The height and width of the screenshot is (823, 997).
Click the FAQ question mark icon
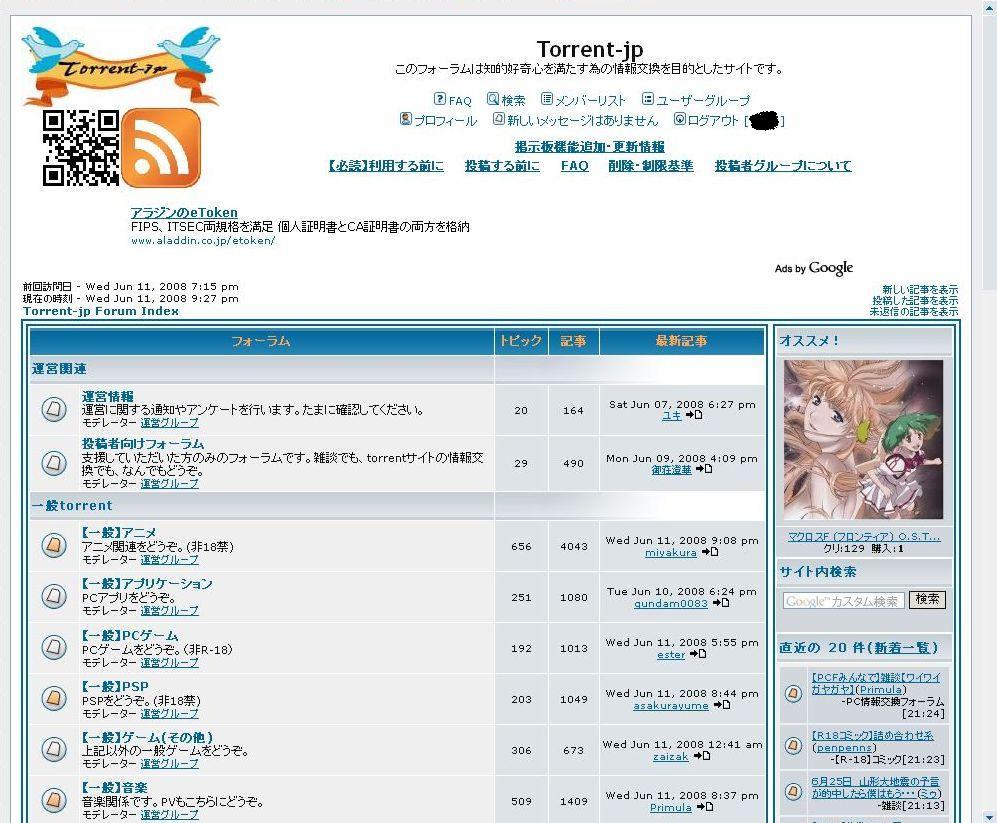(439, 99)
